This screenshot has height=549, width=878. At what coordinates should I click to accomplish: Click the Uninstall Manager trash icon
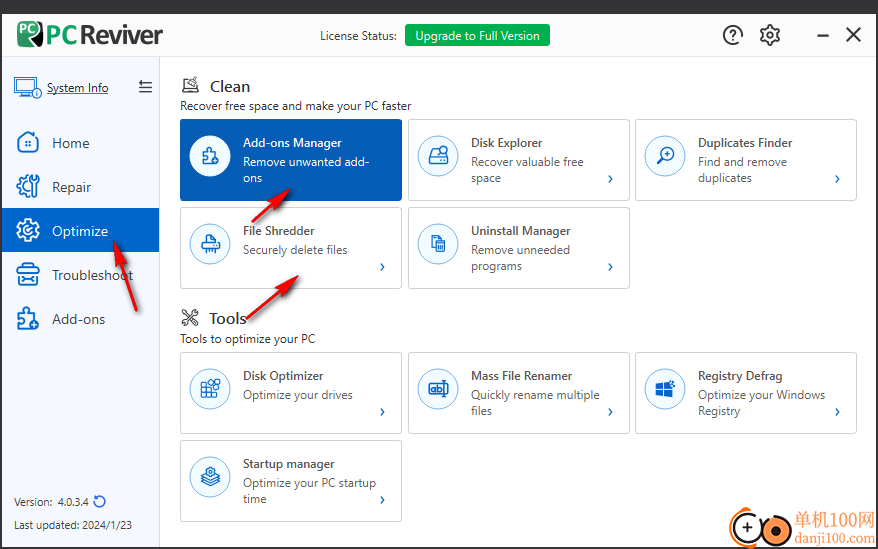(438, 244)
